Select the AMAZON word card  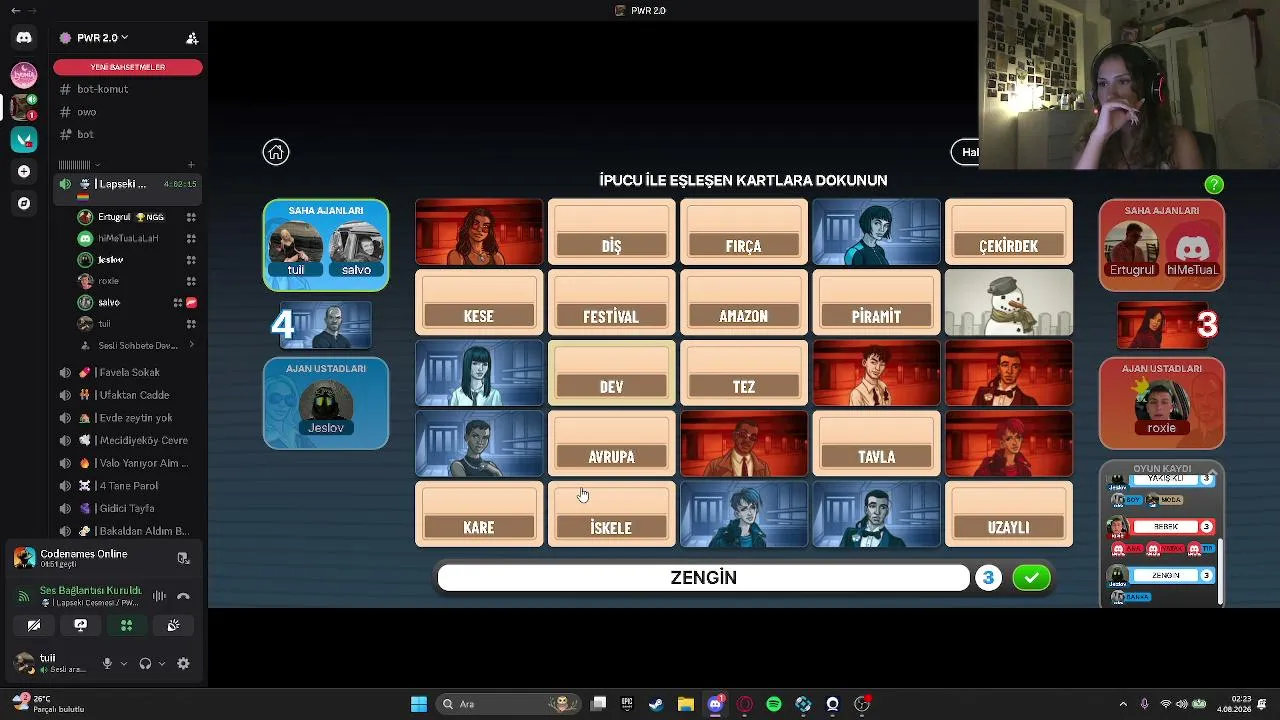point(743,302)
